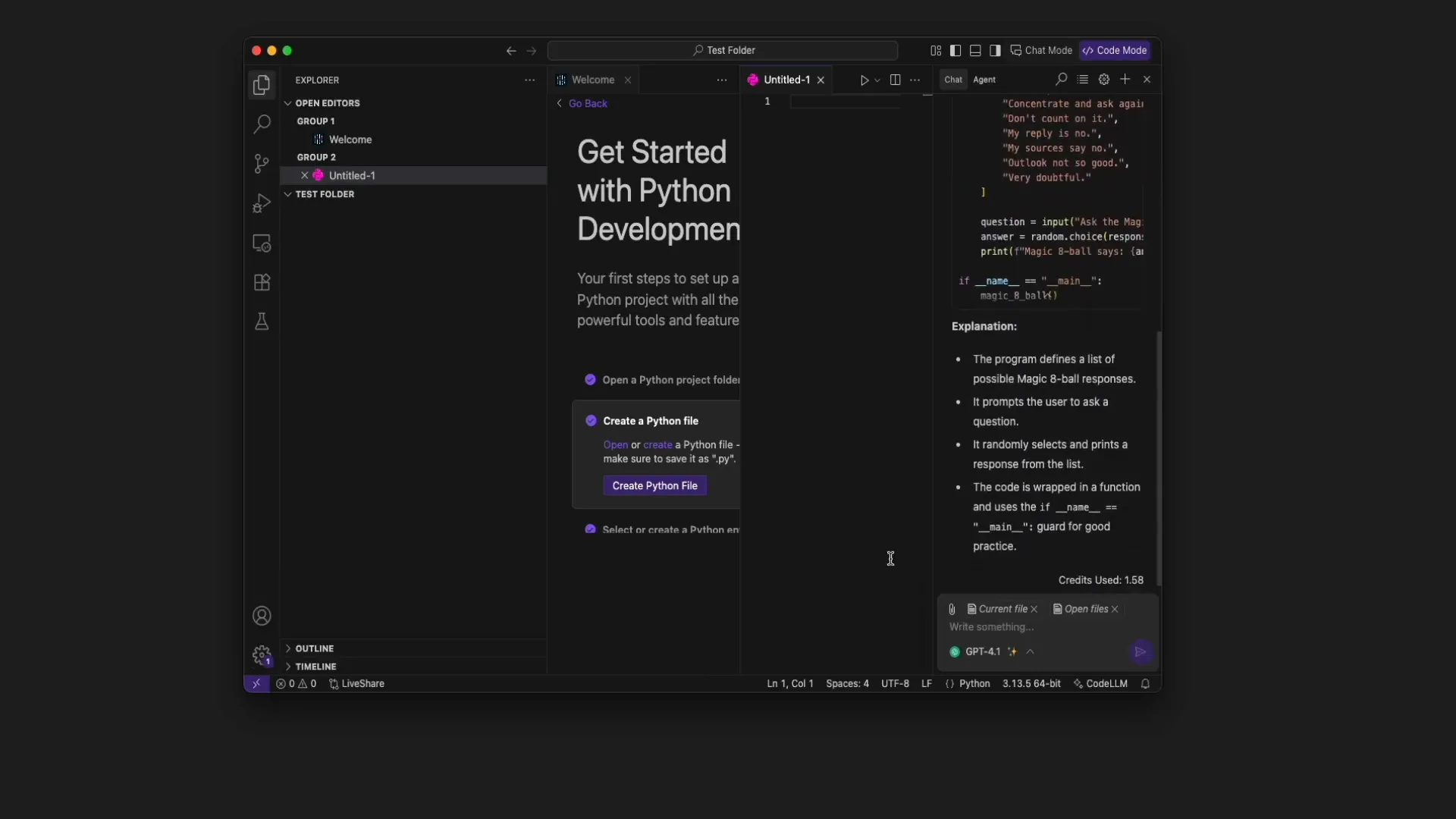The height and width of the screenshot is (819, 1456).
Task: Open the Explorer view in activity bar
Action: (x=262, y=85)
